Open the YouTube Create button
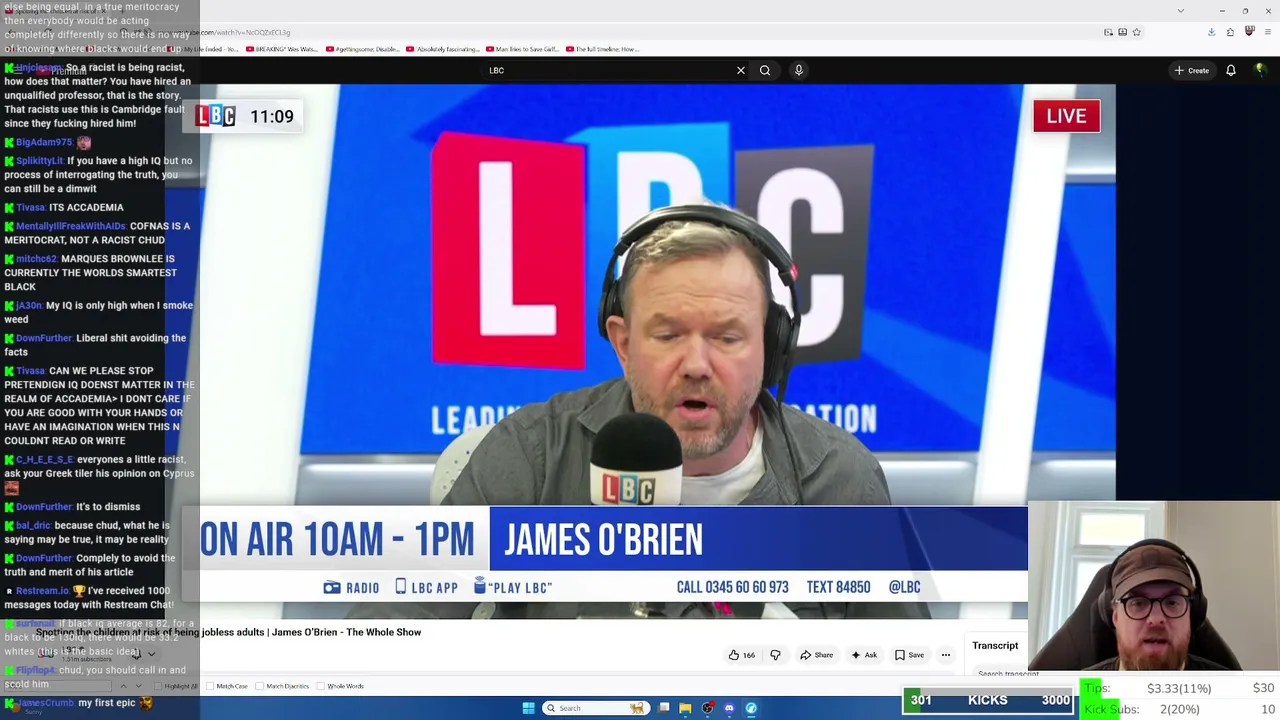The width and height of the screenshot is (1280, 720). (1192, 70)
